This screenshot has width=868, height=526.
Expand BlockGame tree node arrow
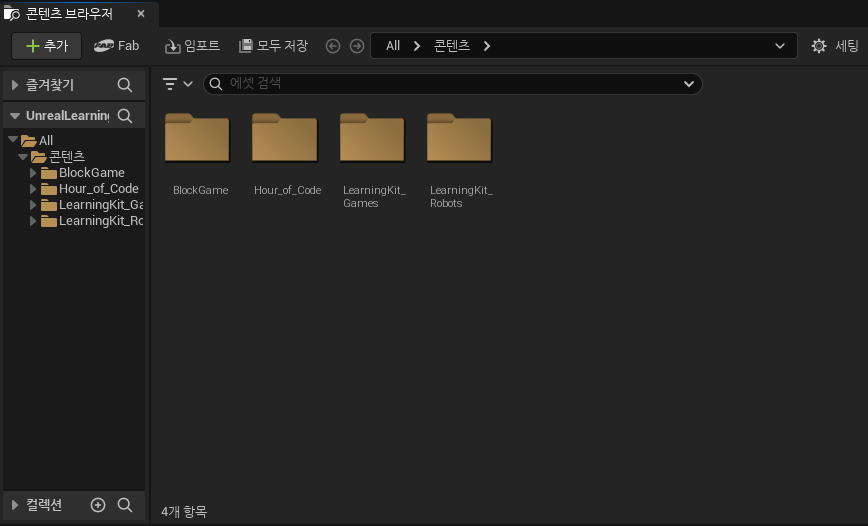tap(33, 173)
